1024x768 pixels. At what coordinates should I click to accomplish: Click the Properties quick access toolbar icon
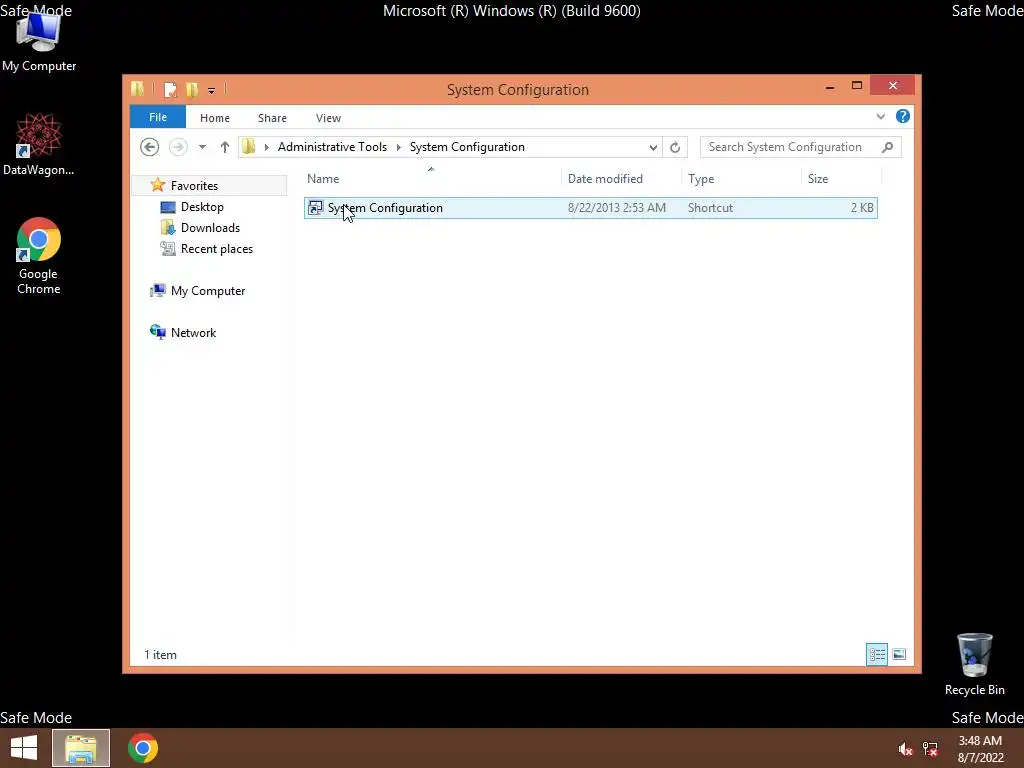click(170, 89)
